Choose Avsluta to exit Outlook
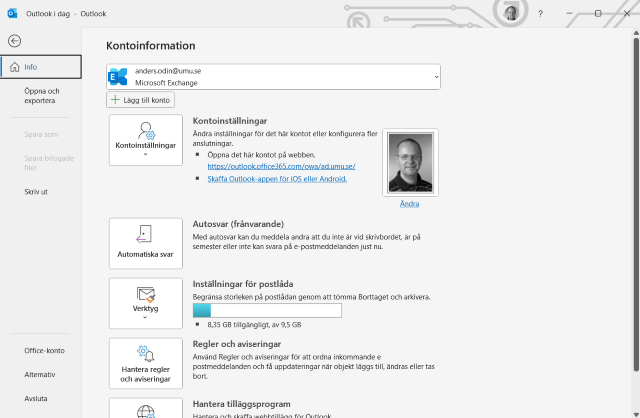The width and height of the screenshot is (640, 418). (x=36, y=399)
